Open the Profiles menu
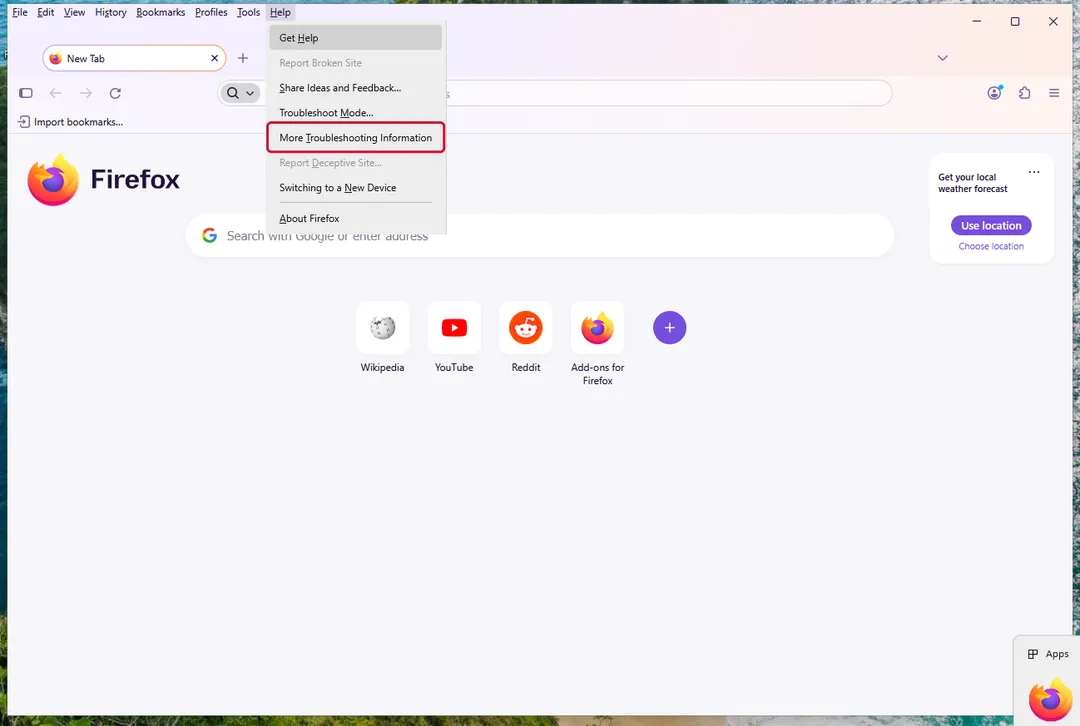Image resolution: width=1080 pixels, height=726 pixels. (x=211, y=12)
